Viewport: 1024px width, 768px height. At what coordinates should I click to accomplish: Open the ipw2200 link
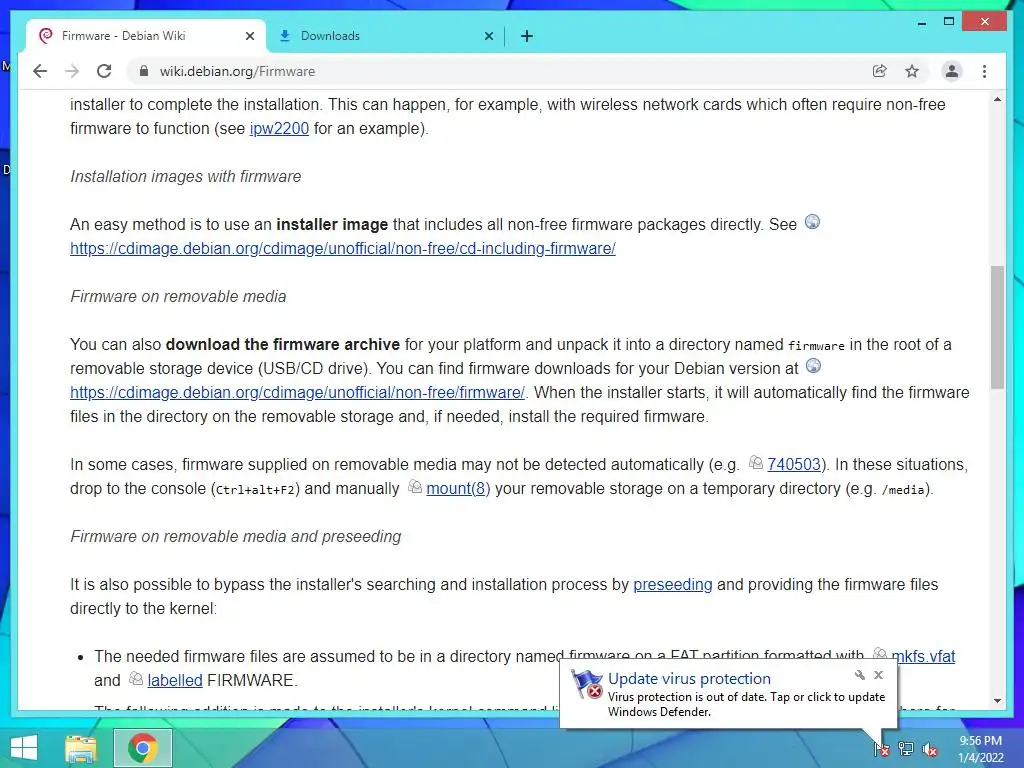pos(279,129)
